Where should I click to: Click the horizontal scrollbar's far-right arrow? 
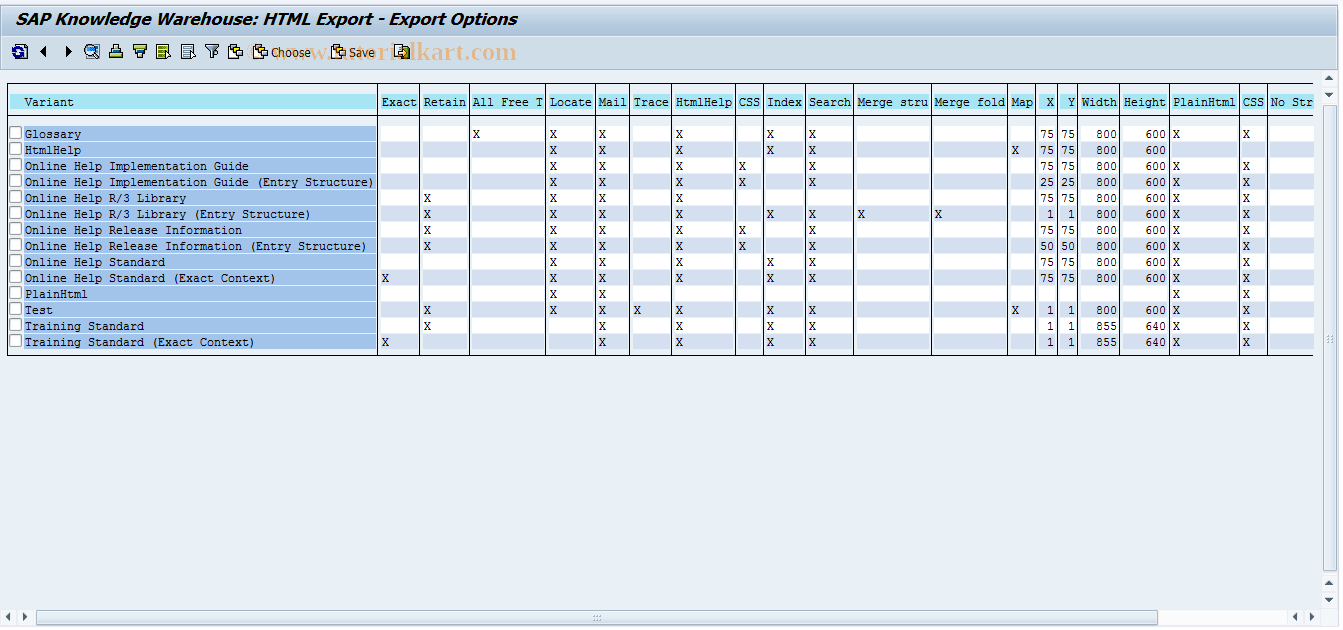click(x=1310, y=617)
